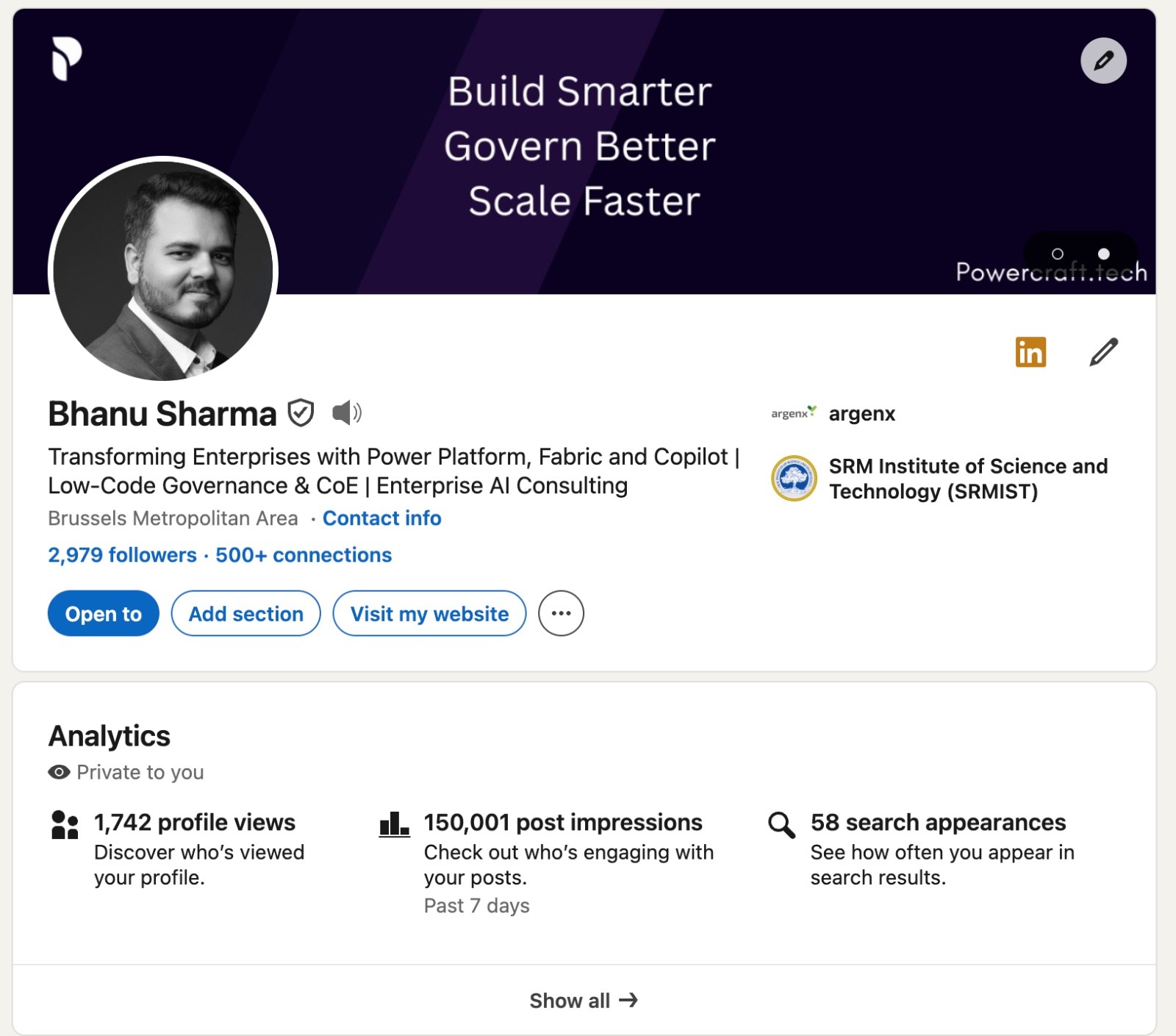Click the headline text about Power Platform
1176x1036 pixels.
point(393,471)
